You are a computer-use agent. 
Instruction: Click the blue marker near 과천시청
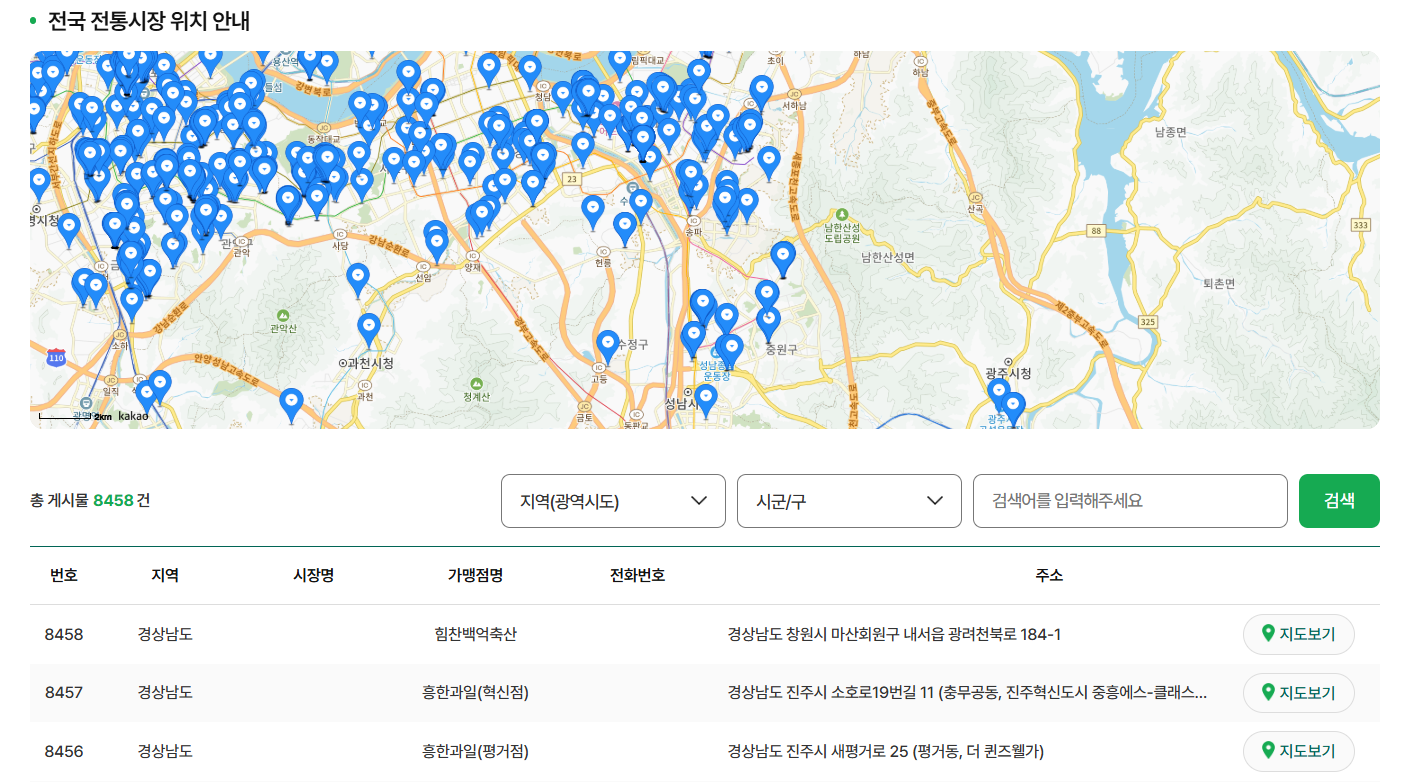pos(369,325)
